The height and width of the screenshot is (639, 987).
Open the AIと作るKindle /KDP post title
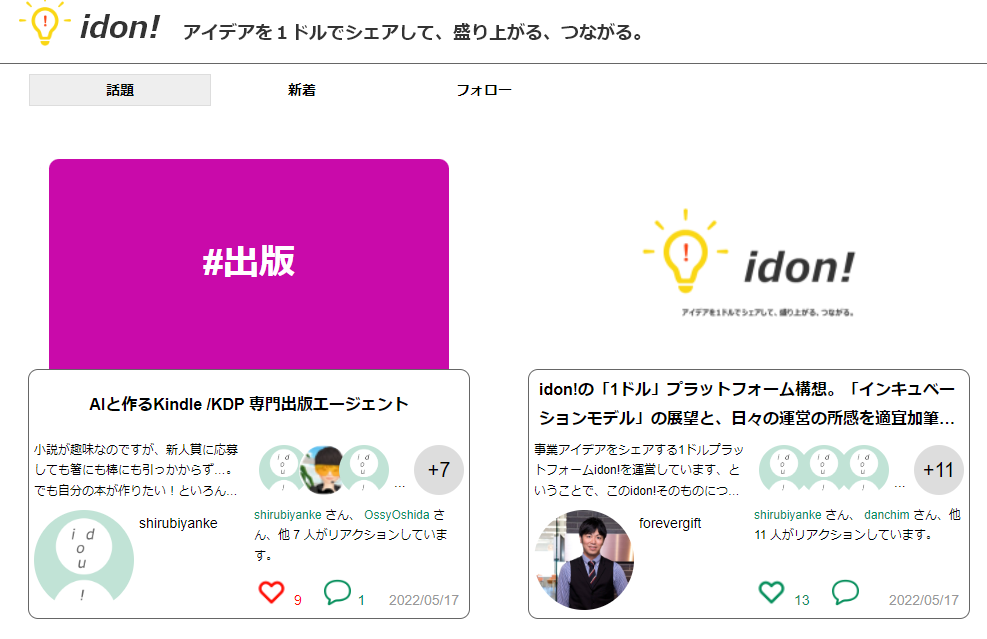click(x=249, y=404)
